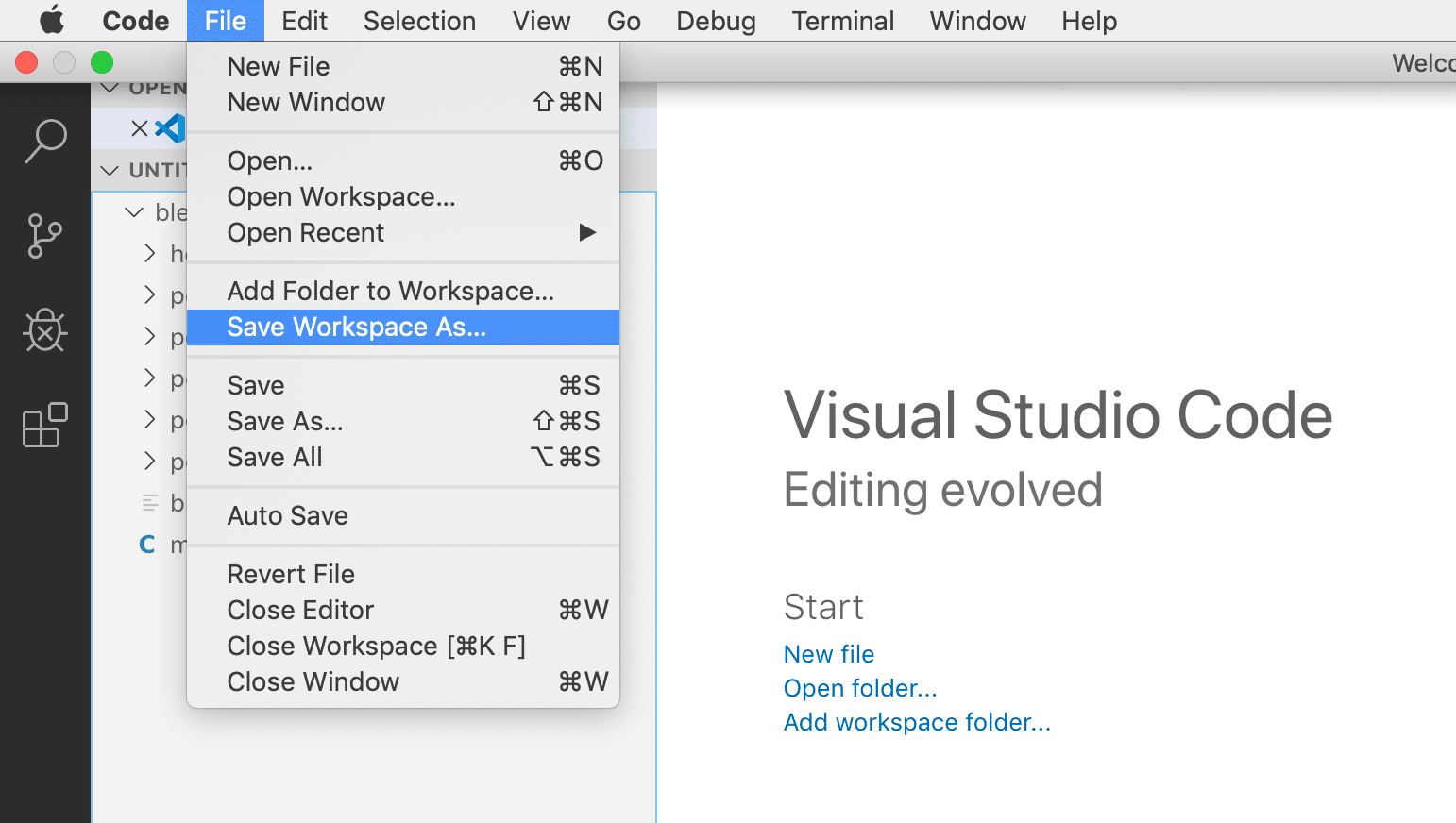Open the Edit menu

tap(304, 21)
